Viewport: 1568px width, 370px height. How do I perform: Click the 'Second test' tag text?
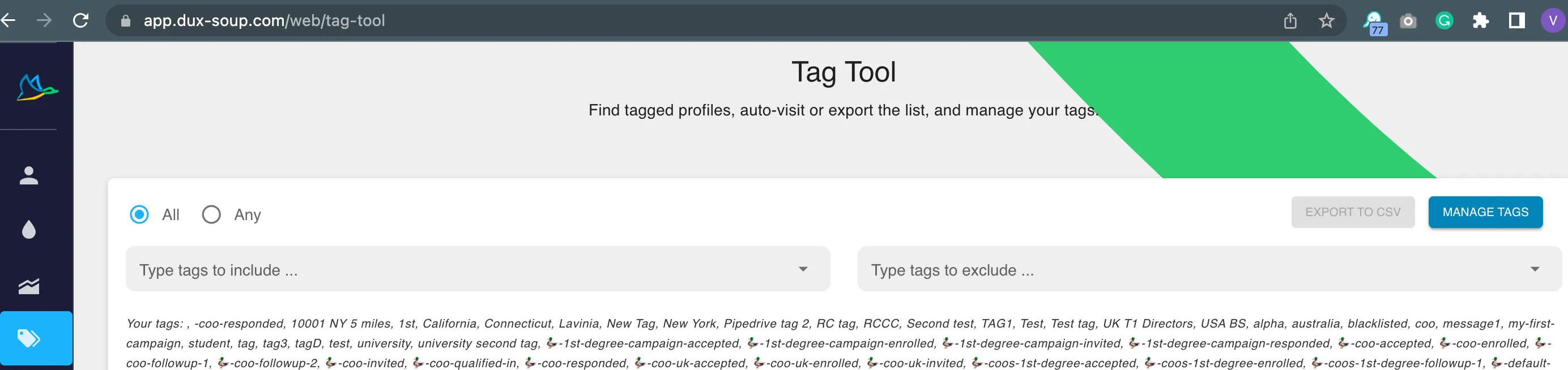click(940, 324)
